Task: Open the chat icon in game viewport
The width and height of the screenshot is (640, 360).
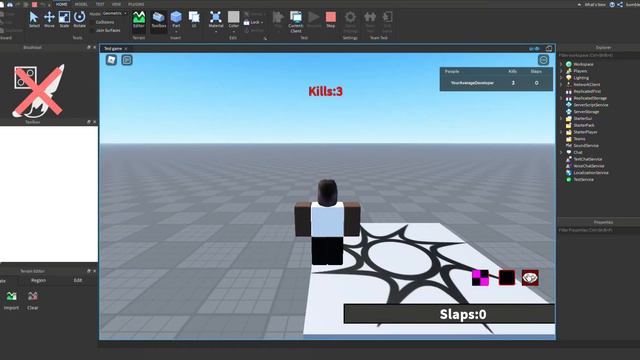Action: pyautogui.click(x=127, y=60)
